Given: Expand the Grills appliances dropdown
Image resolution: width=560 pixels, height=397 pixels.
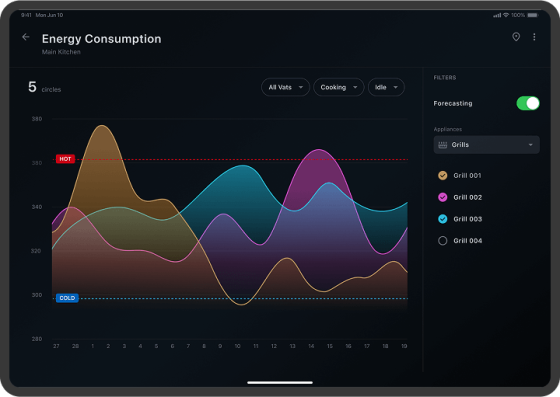Looking at the screenshot, I should click(486, 145).
